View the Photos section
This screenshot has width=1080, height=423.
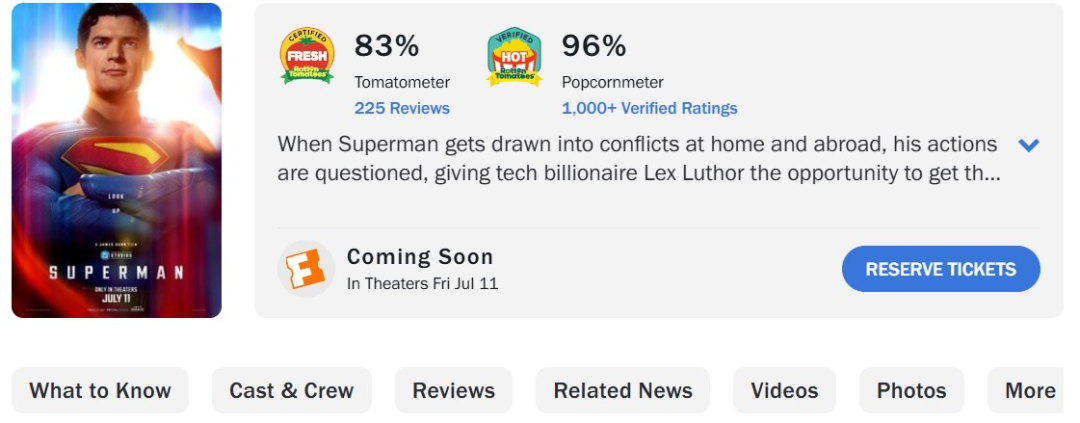tap(911, 390)
